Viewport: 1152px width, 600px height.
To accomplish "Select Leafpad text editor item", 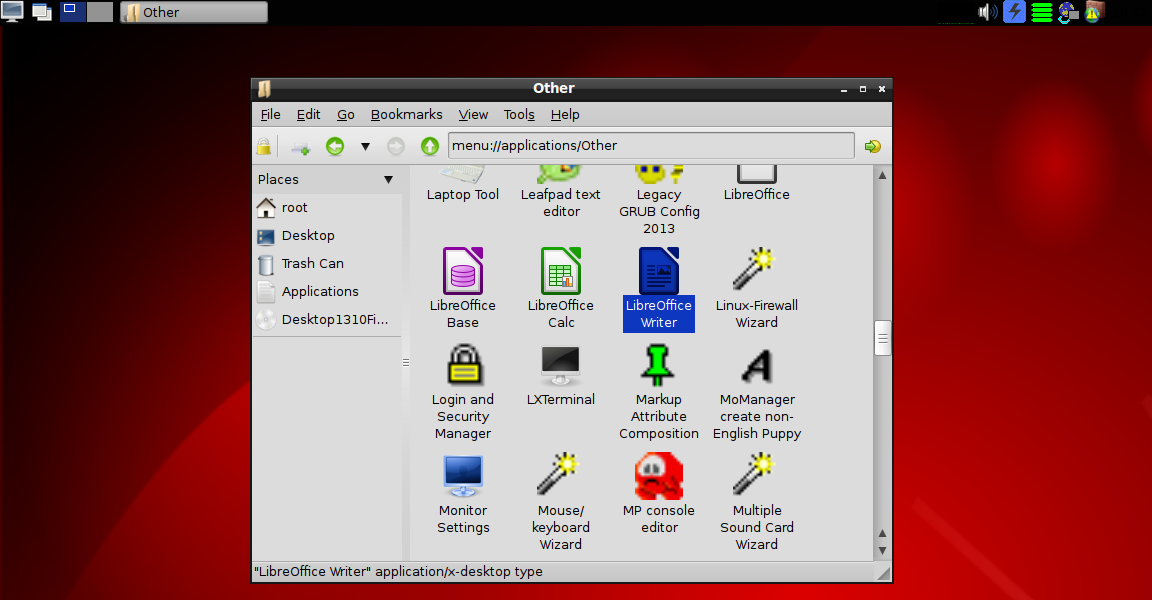I will click(561, 194).
